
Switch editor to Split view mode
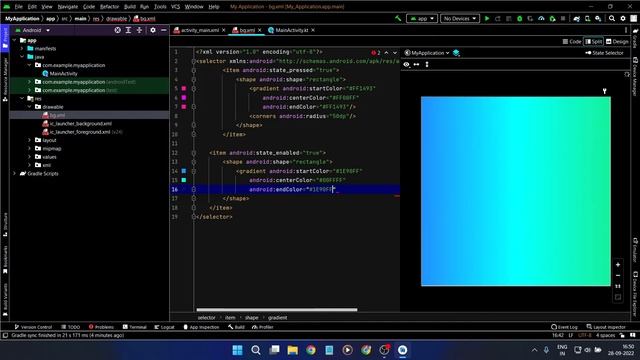593,42
